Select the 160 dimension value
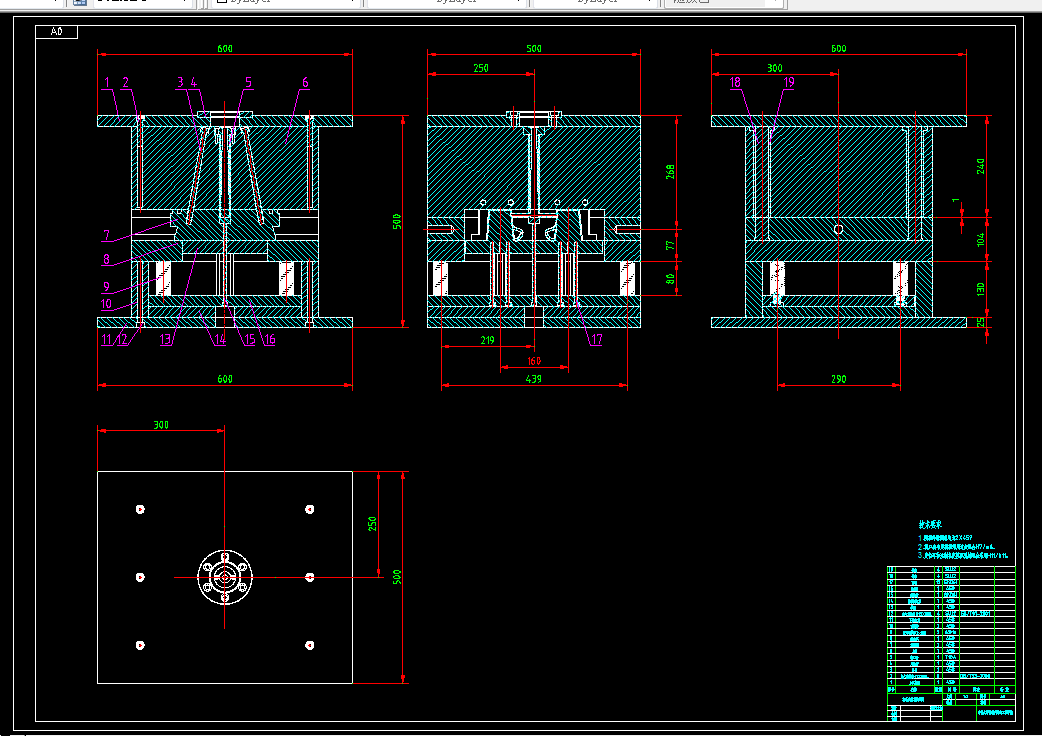 534,361
